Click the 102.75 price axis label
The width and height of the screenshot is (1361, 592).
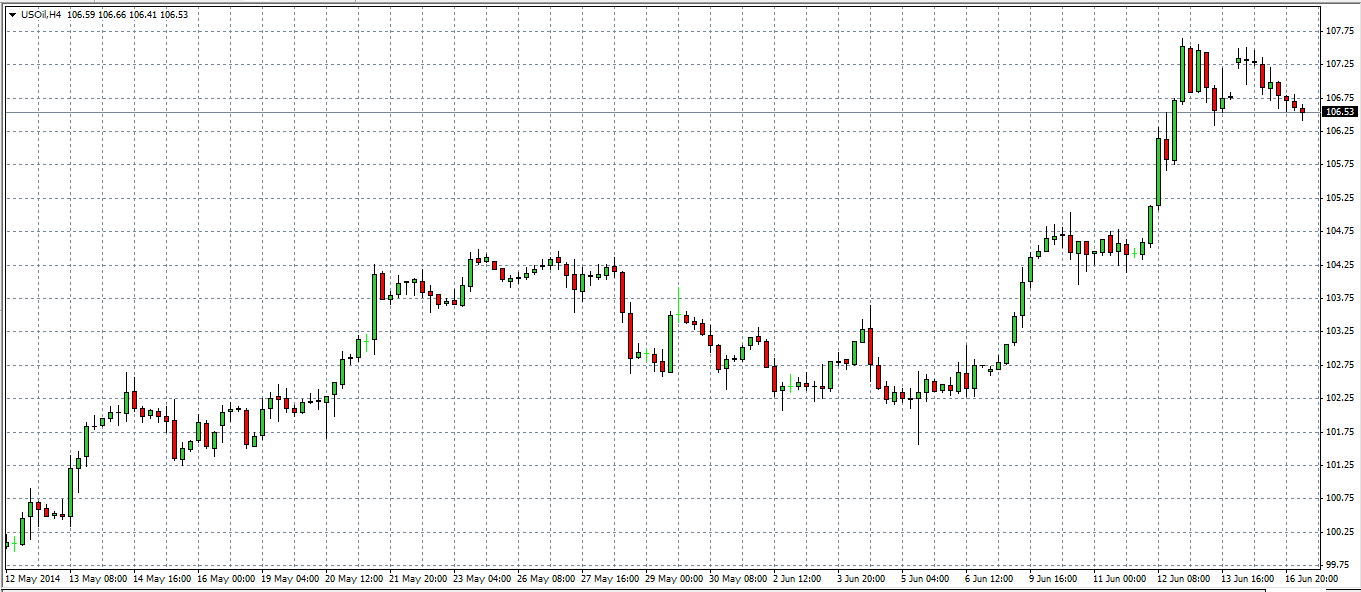pyautogui.click(x=1340, y=365)
